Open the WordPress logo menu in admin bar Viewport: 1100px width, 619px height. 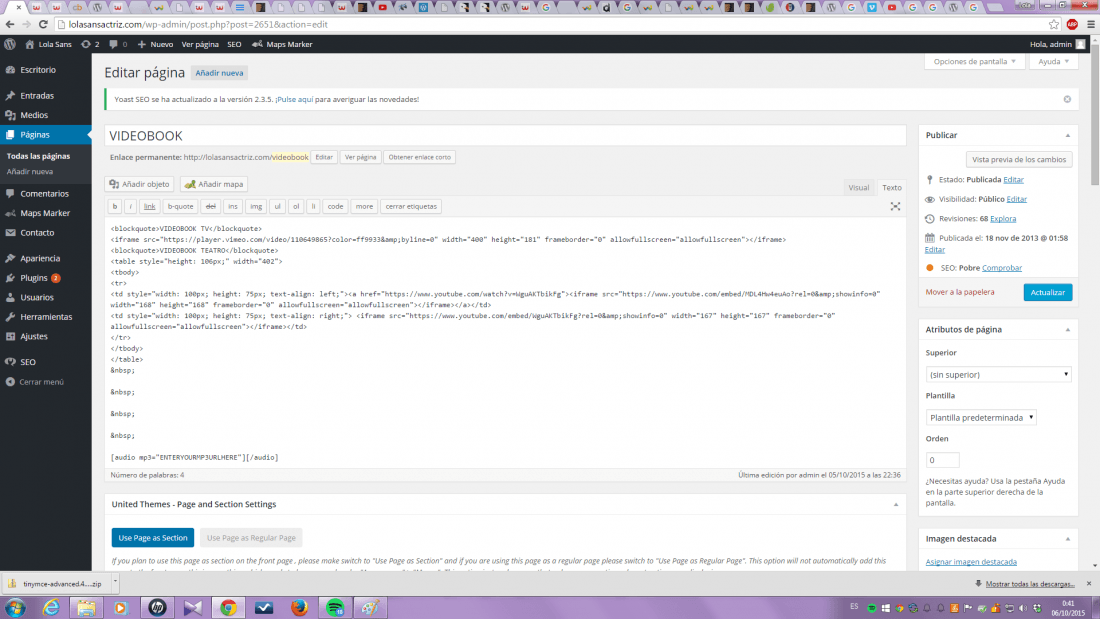click(x=10, y=44)
